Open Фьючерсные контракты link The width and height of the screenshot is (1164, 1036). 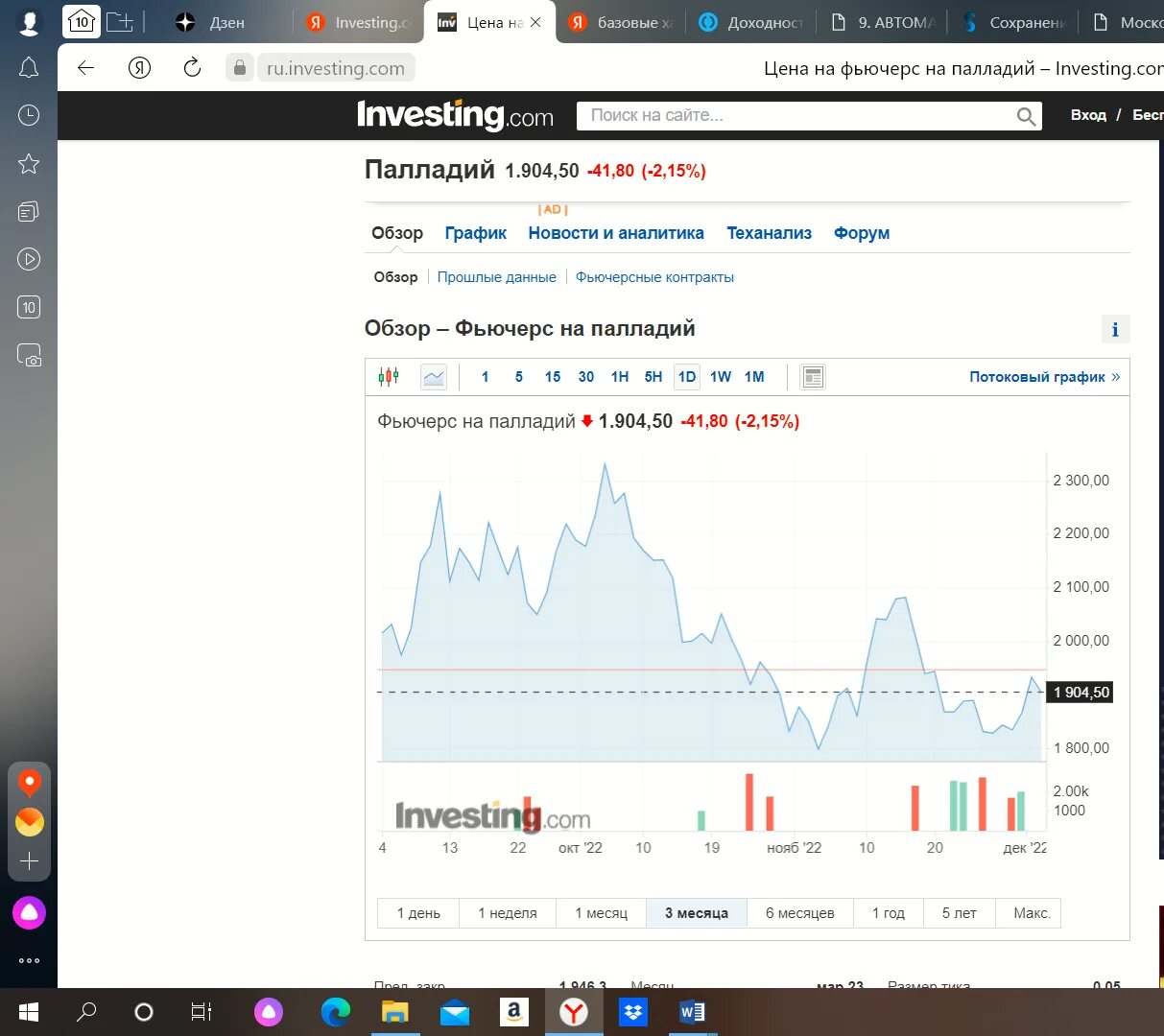[x=654, y=277]
